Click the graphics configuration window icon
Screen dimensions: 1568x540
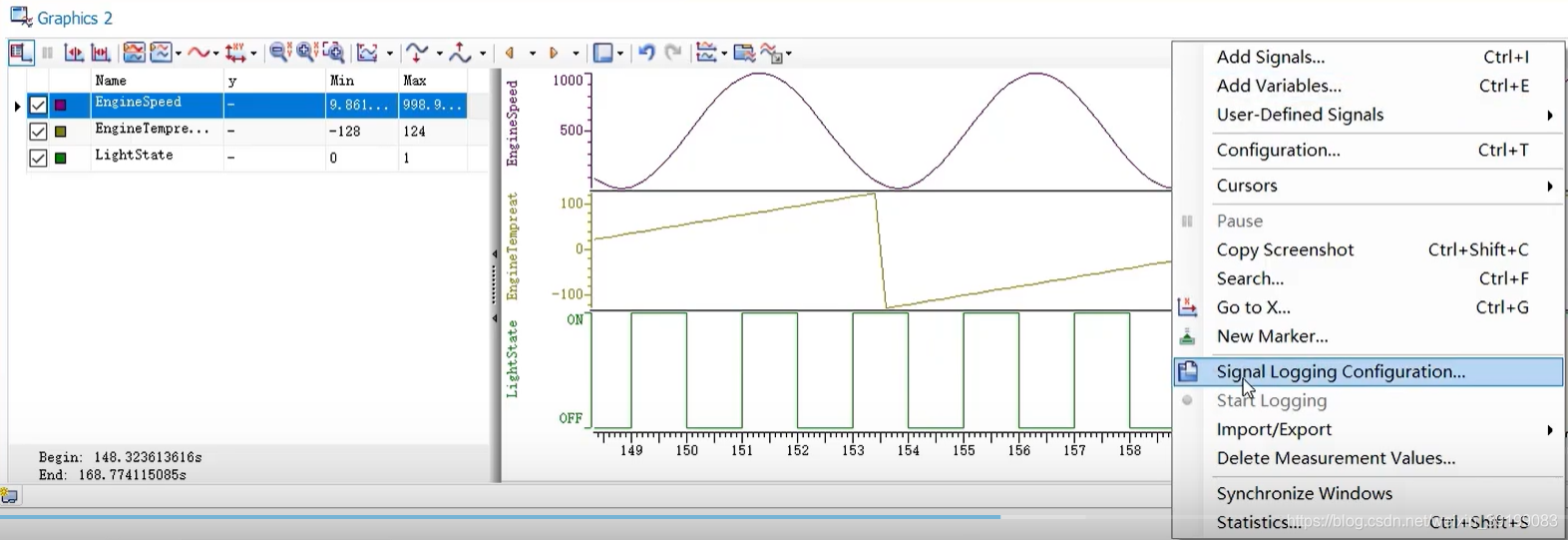744,53
